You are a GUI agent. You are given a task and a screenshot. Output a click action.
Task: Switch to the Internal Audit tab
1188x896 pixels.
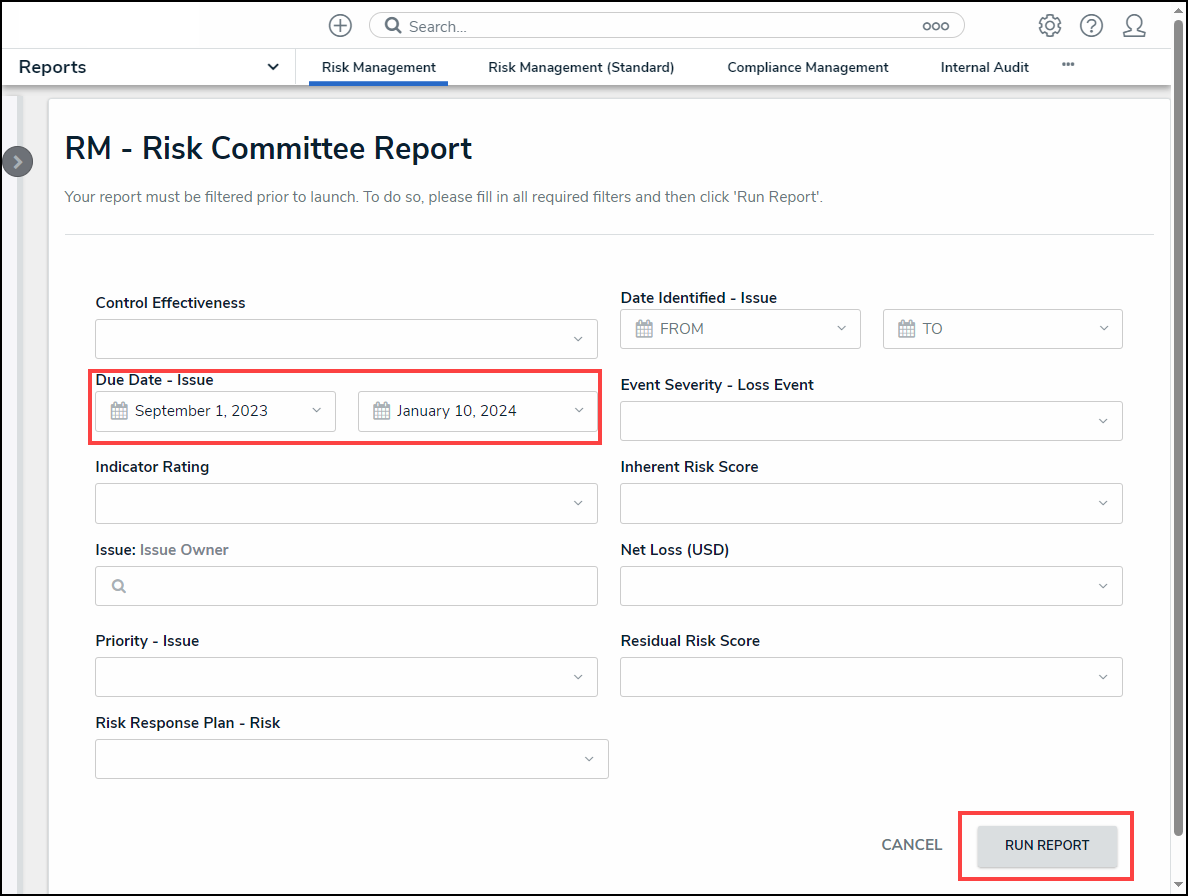point(984,68)
